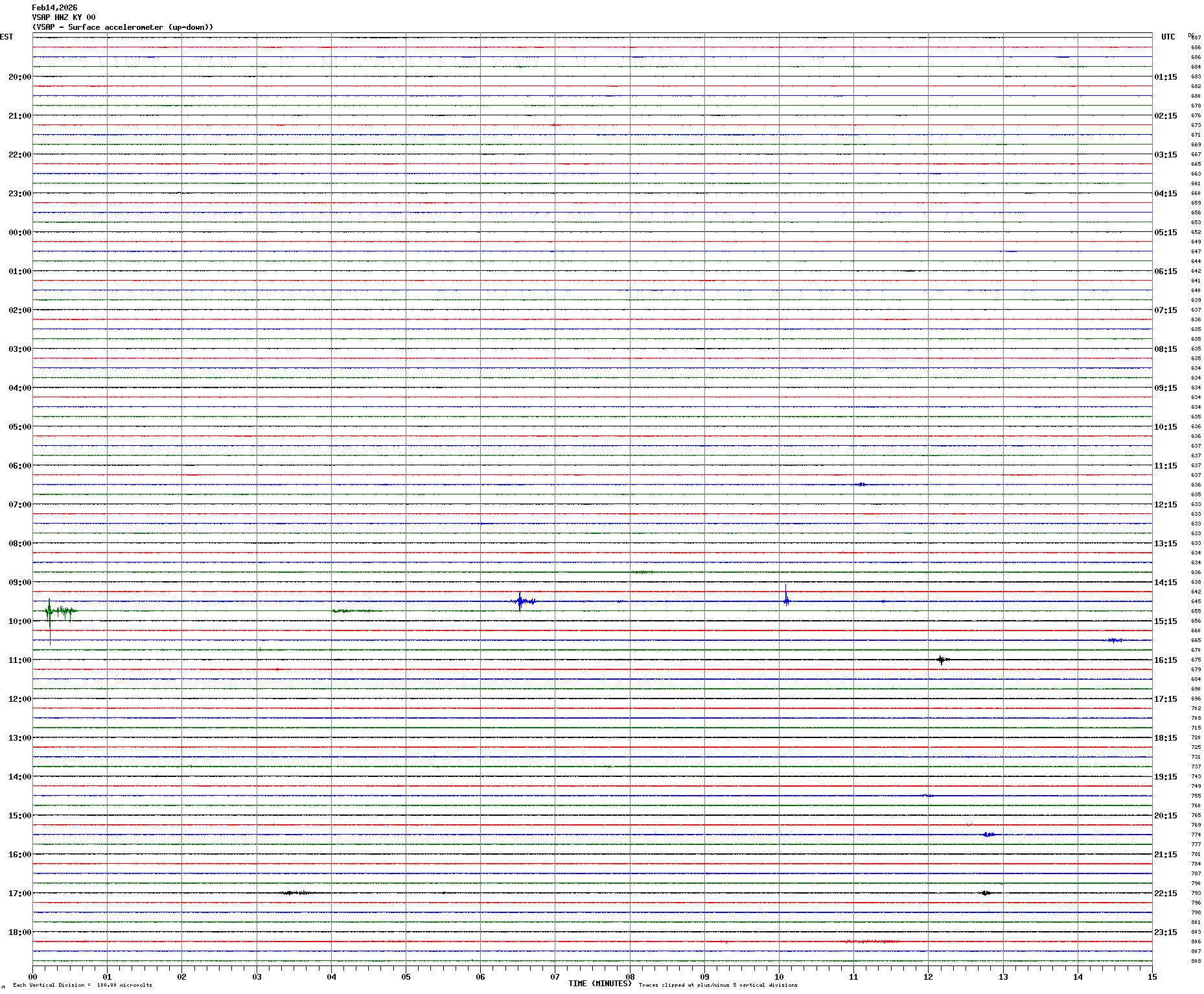Click the UTC timezone label
Viewport: 1204px width, 994px height.
pyautogui.click(x=1168, y=37)
